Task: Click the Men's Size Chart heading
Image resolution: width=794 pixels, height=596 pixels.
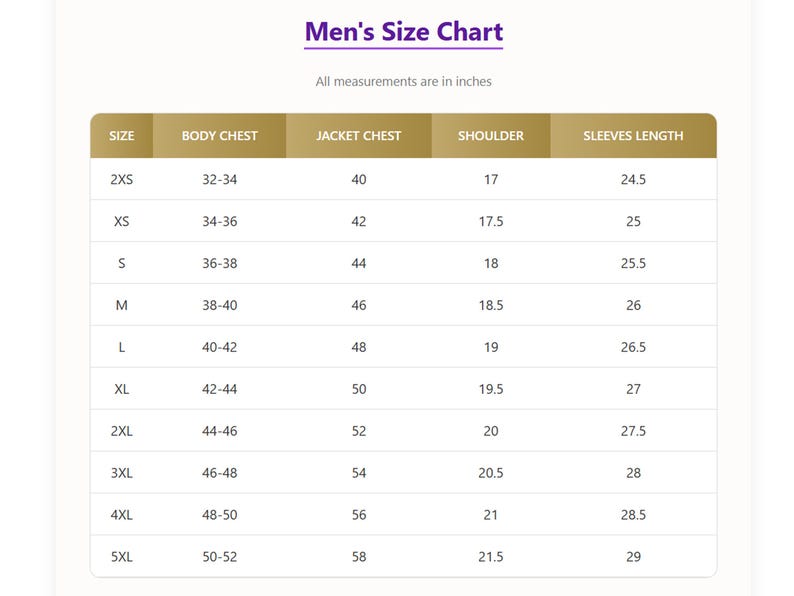Action: (x=404, y=32)
